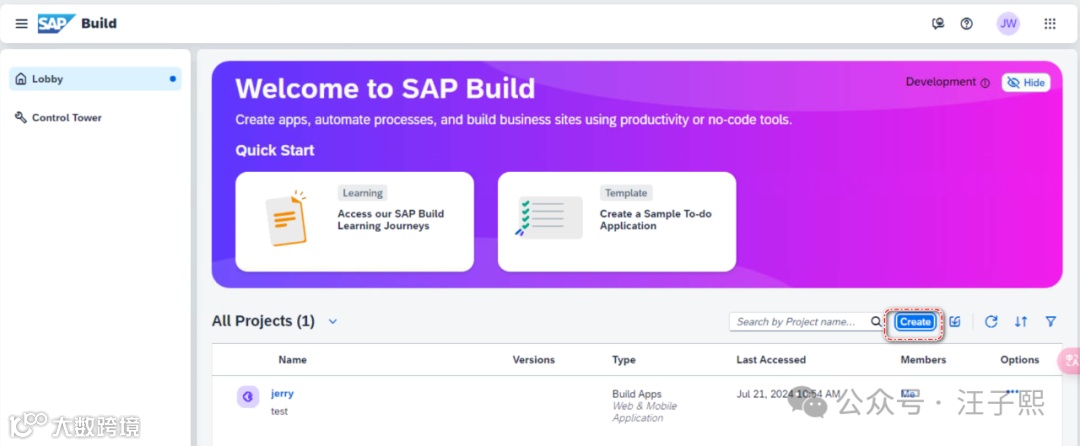
Task: Refresh the projects list
Action: pos(991,322)
